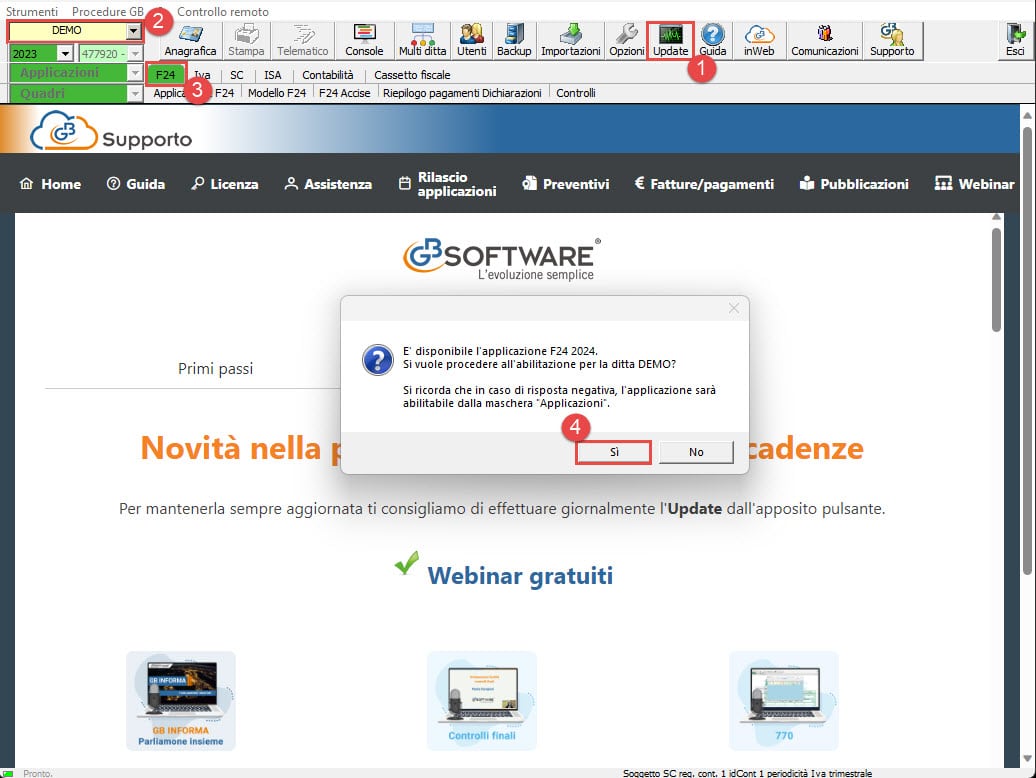The width and height of the screenshot is (1036, 778).
Task: Click the Esci exit icon
Action: pos(1014,40)
